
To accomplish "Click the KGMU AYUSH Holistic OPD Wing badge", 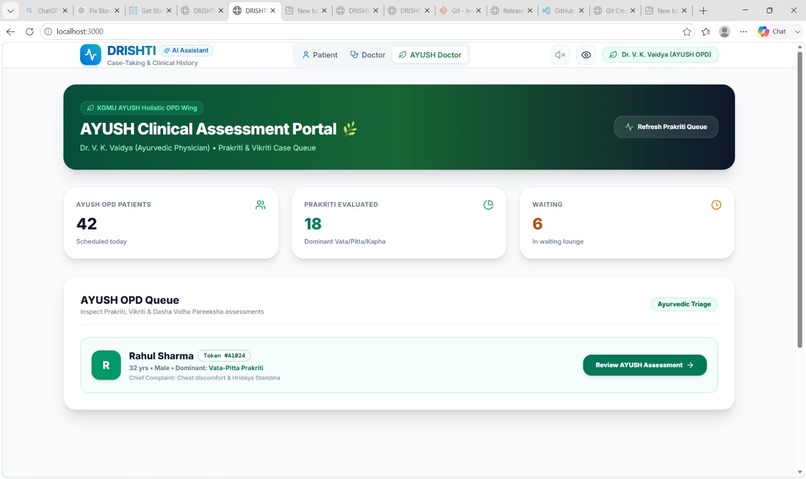I will tap(142, 108).
